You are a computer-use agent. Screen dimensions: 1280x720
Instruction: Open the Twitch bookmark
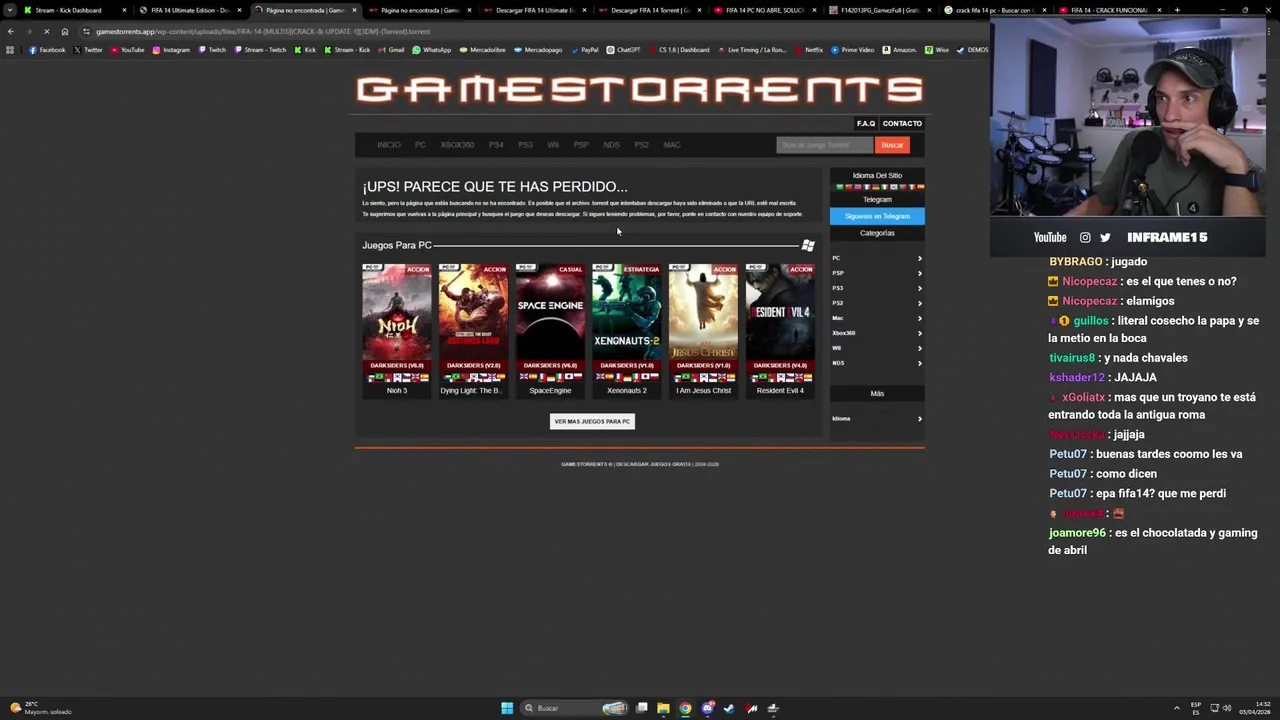(212, 50)
